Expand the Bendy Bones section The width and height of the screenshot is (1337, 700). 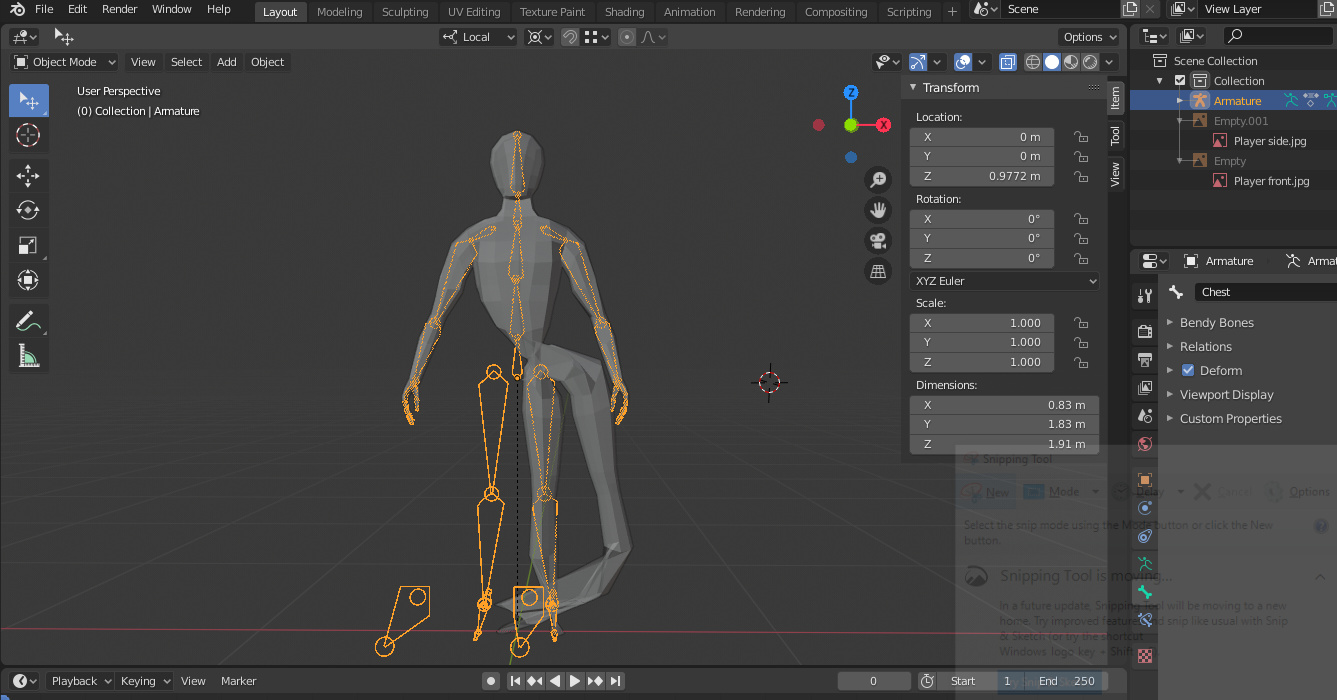pyautogui.click(x=1208, y=322)
